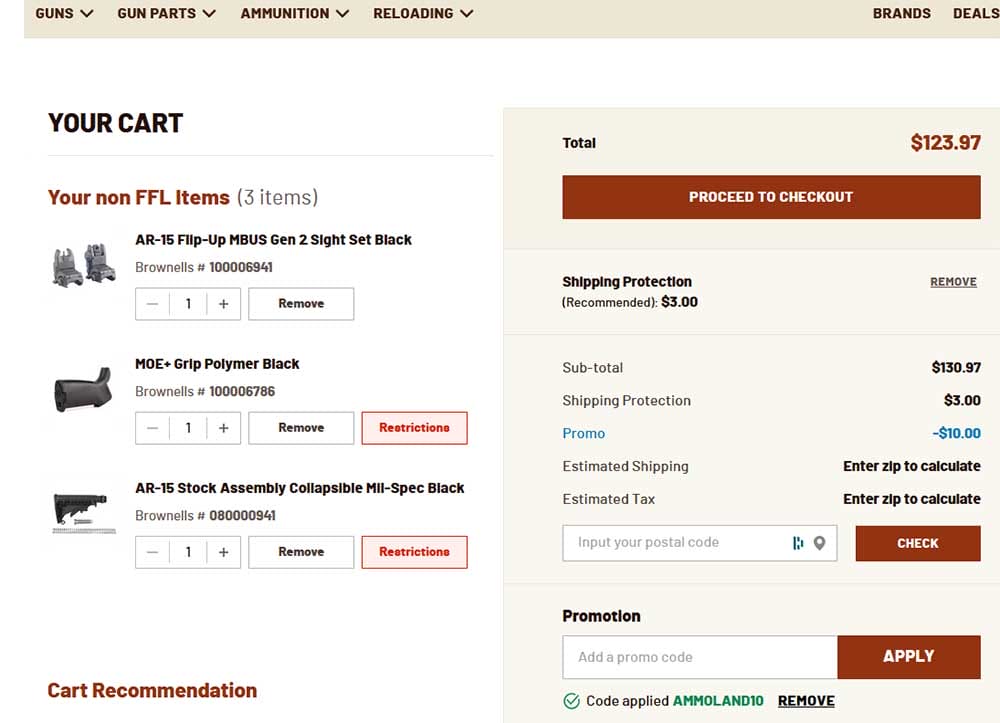Open the Reloading navigation menu

pyautogui.click(x=423, y=14)
